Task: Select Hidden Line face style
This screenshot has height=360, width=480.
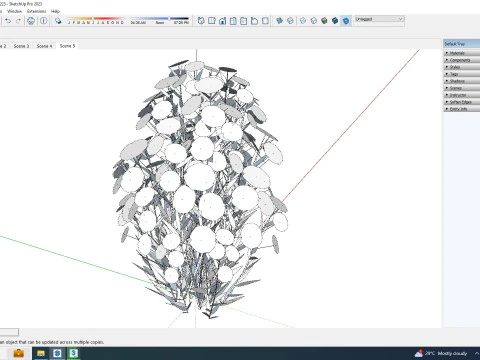Action: (x=313, y=21)
